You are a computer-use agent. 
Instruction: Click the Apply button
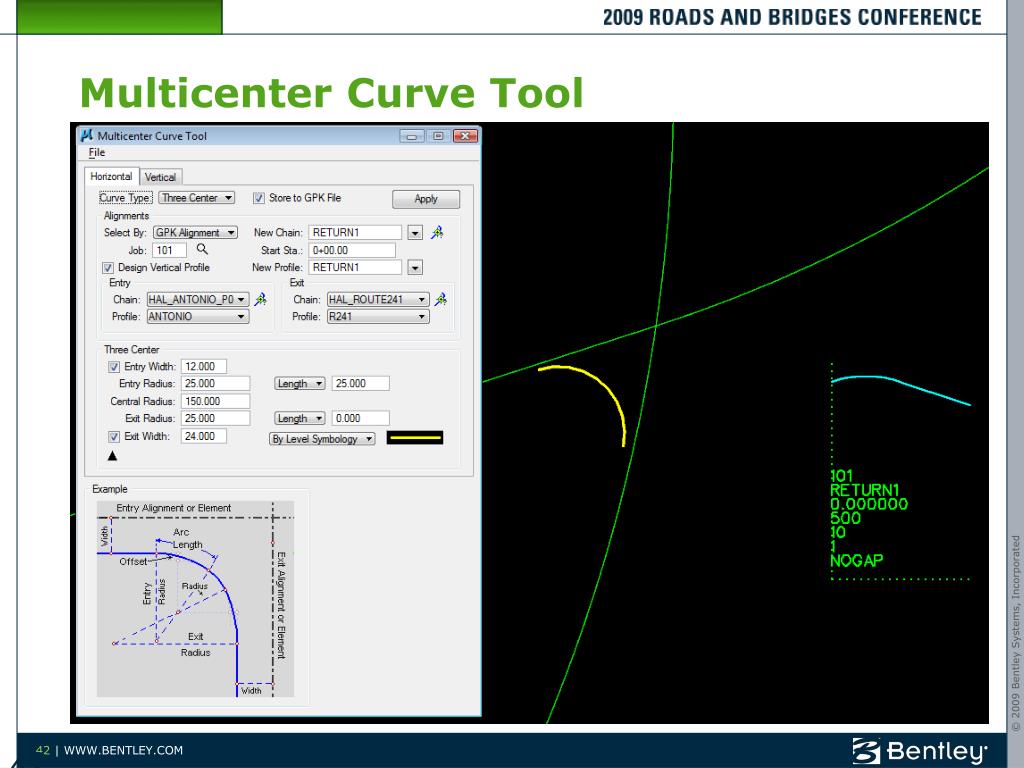point(426,199)
